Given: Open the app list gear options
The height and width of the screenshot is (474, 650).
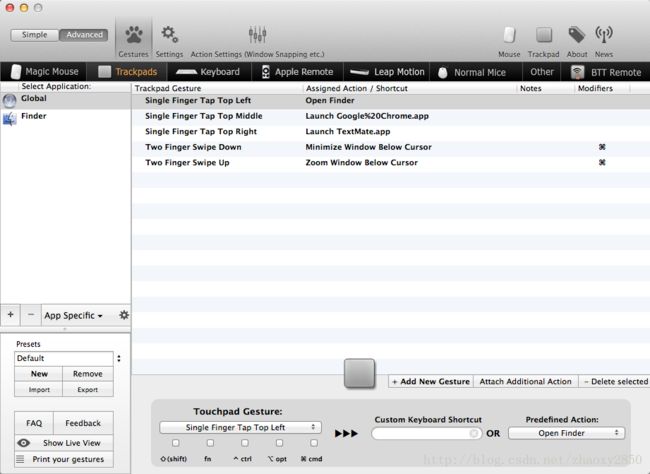Looking at the screenshot, I should click(124, 315).
